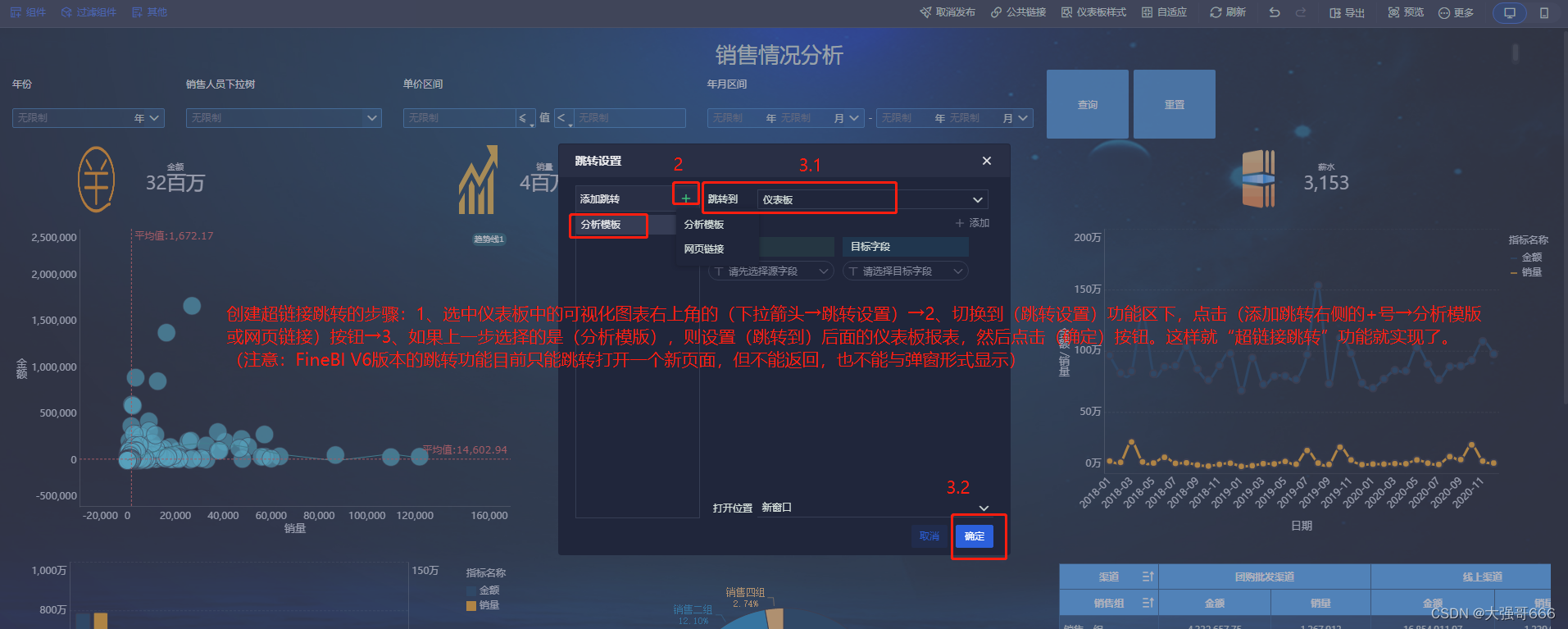Click the 单价区间 lower bound input
This screenshot has width=1568, height=629.
coord(459,118)
